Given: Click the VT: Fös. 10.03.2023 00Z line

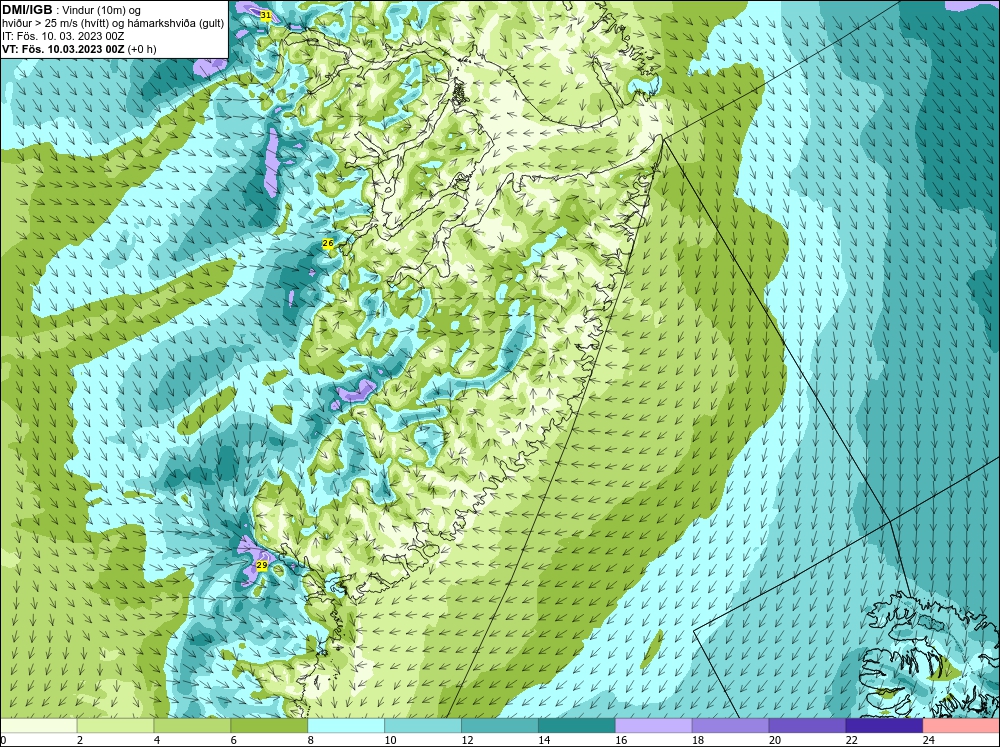Looking at the screenshot, I should click(78, 49).
